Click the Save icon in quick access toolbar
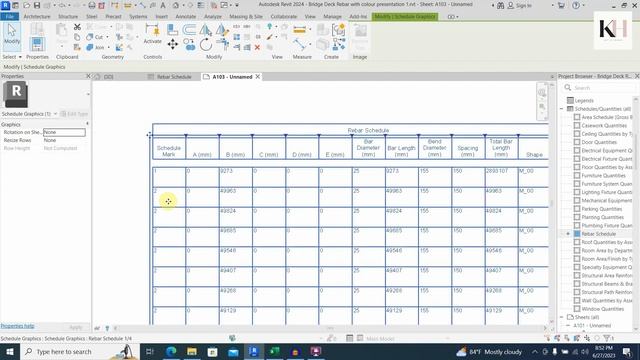The width and height of the screenshot is (640, 360). click(x=37, y=5)
